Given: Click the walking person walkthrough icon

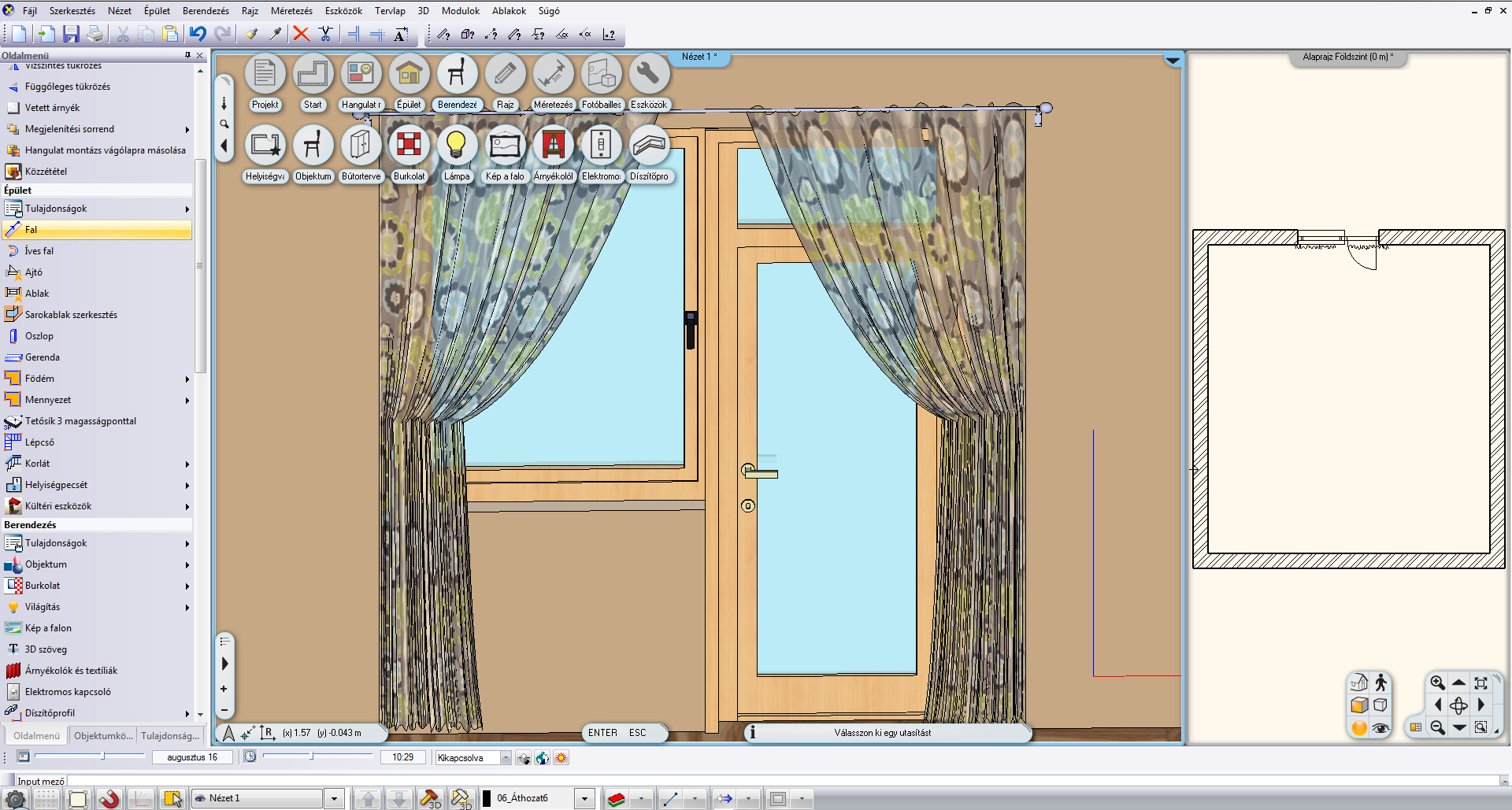Looking at the screenshot, I should (x=1380, y=683).
